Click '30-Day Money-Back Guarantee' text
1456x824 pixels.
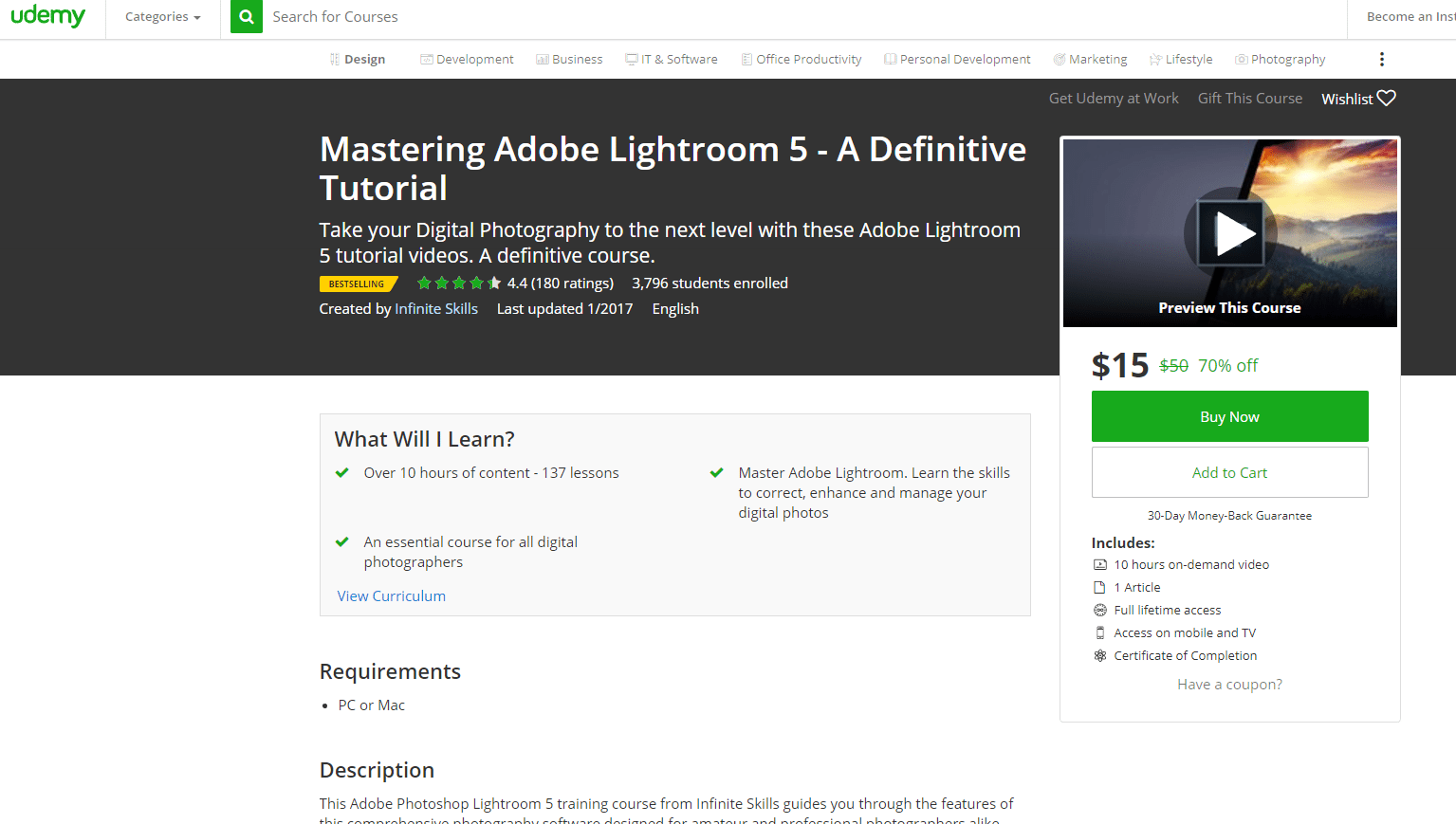[1230, 516]
